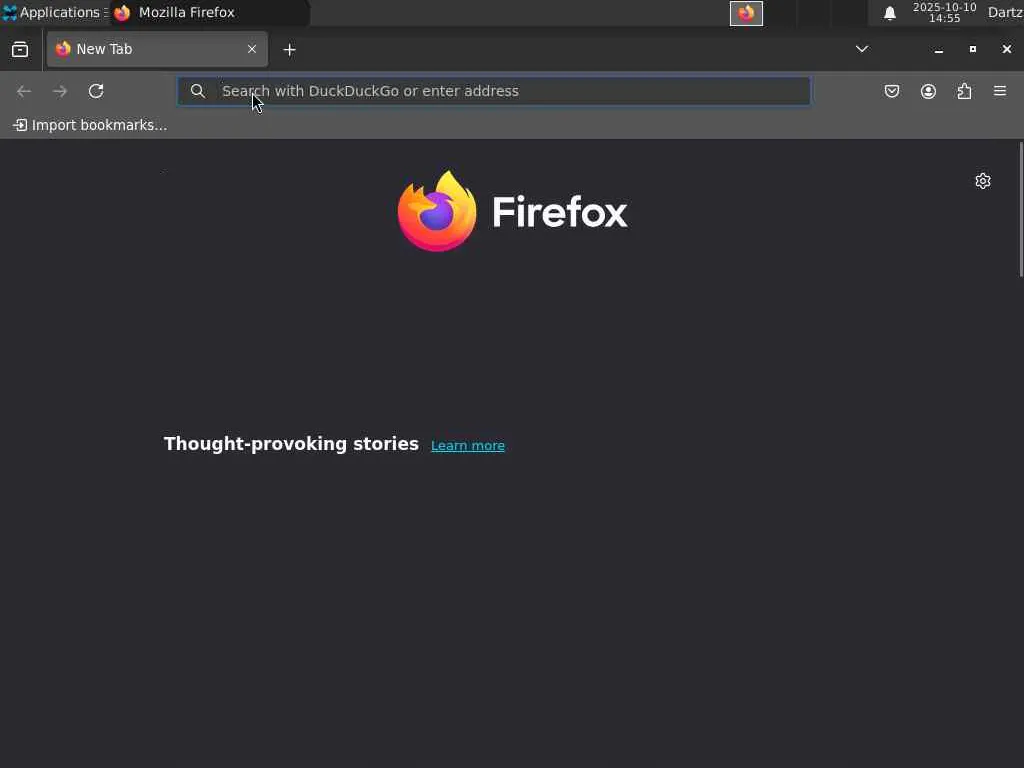The width and height of the screenshot is (1024, 768).
Task: Expand the list all tabs chevron
Action: tap(862, 49)
